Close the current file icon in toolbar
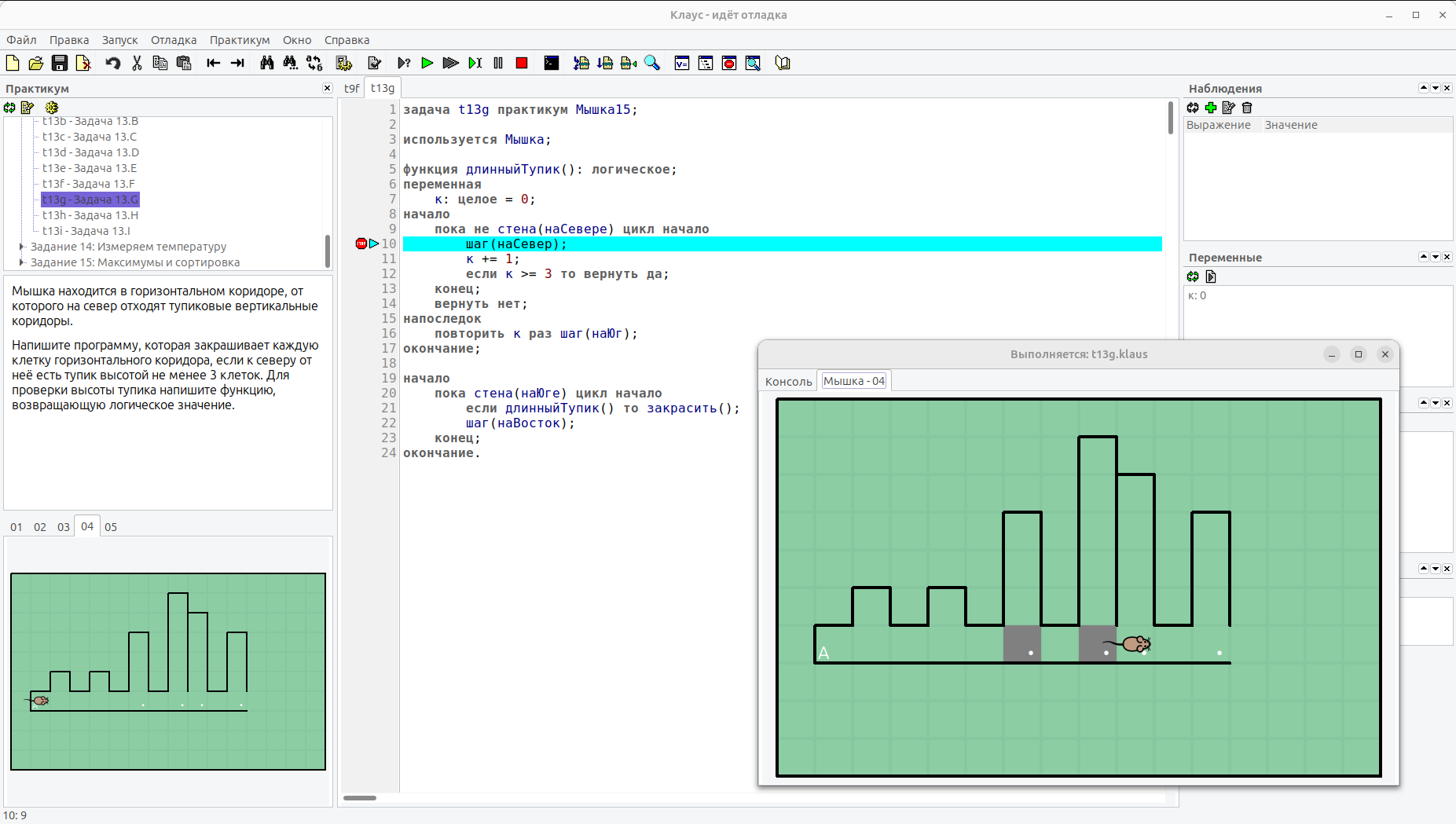 tap(83, 63)
